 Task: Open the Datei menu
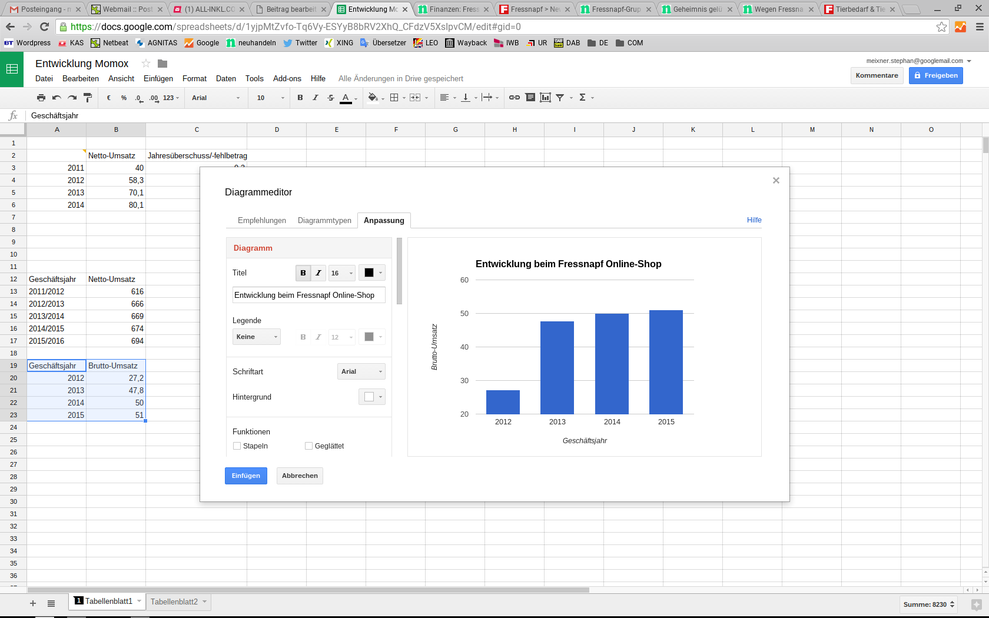(x=44, y=79)
